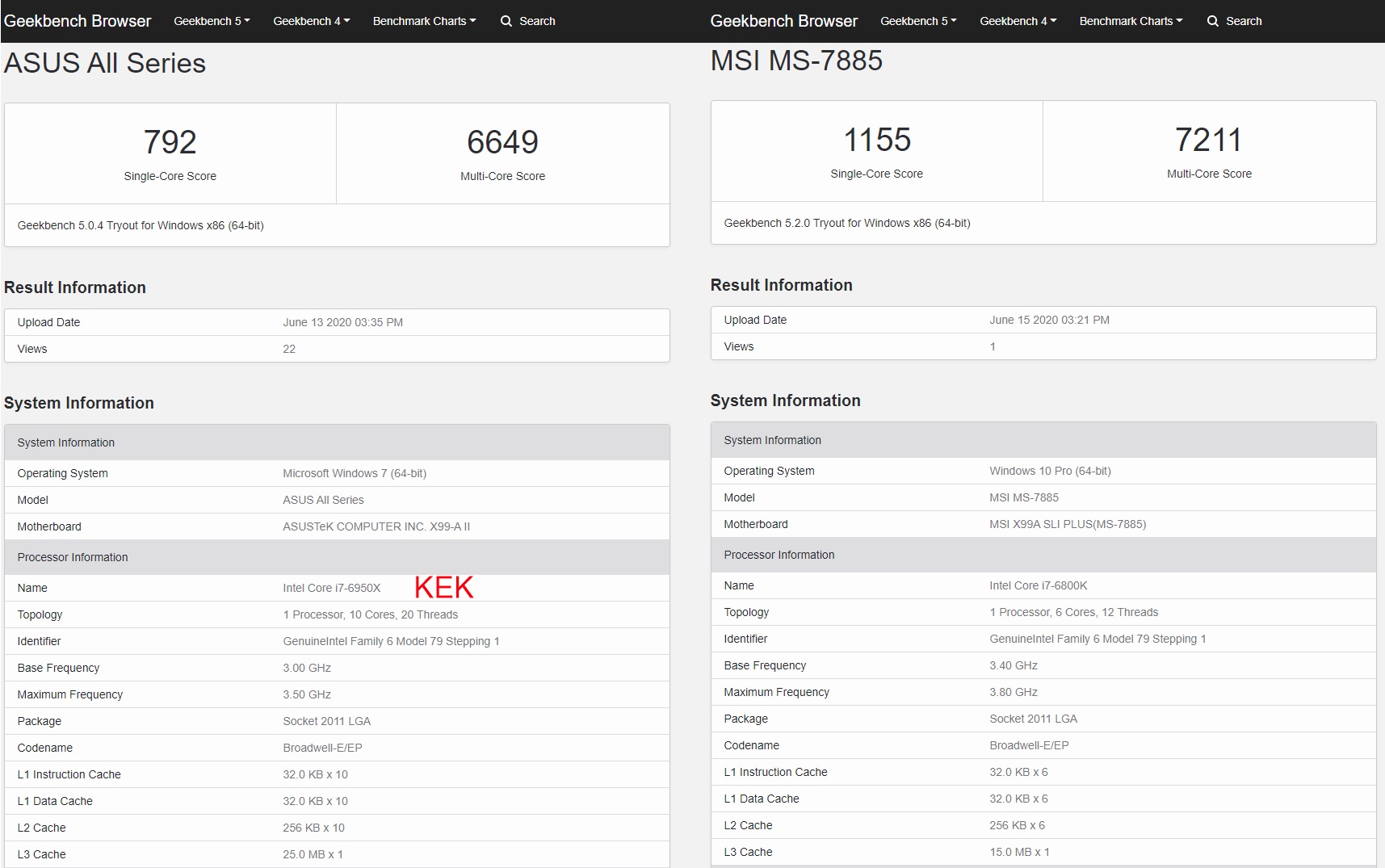1385x868 pixels.
Task: Click the 6649 multi-core score
Action: pyautogui.click(x=502, y=142)
